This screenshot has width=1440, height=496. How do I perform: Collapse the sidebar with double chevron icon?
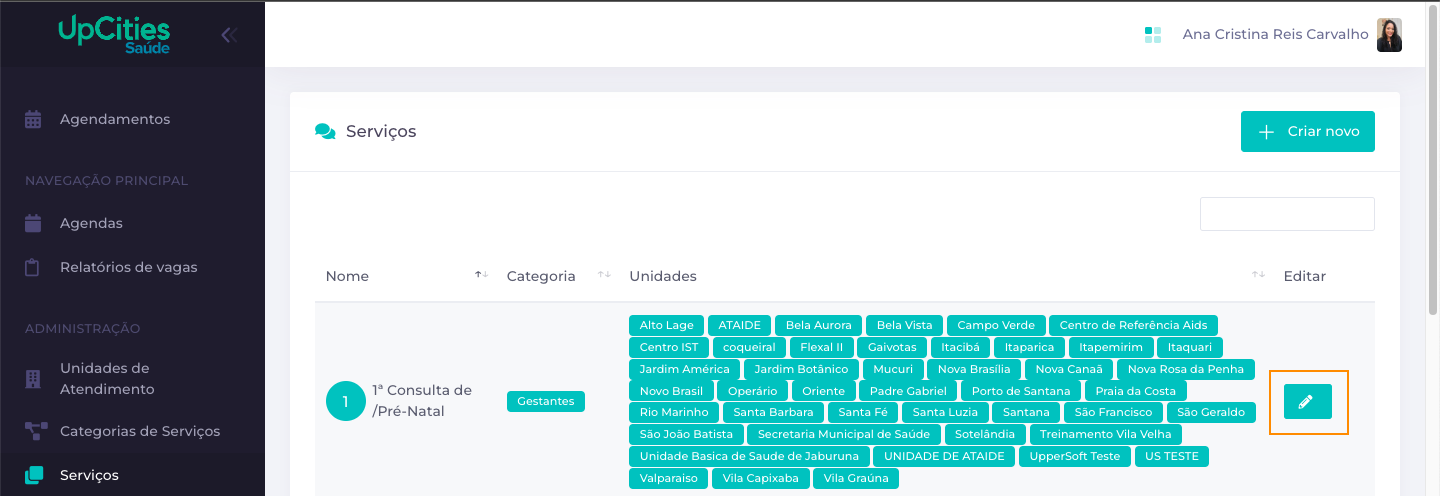click(x=229, y=35)
